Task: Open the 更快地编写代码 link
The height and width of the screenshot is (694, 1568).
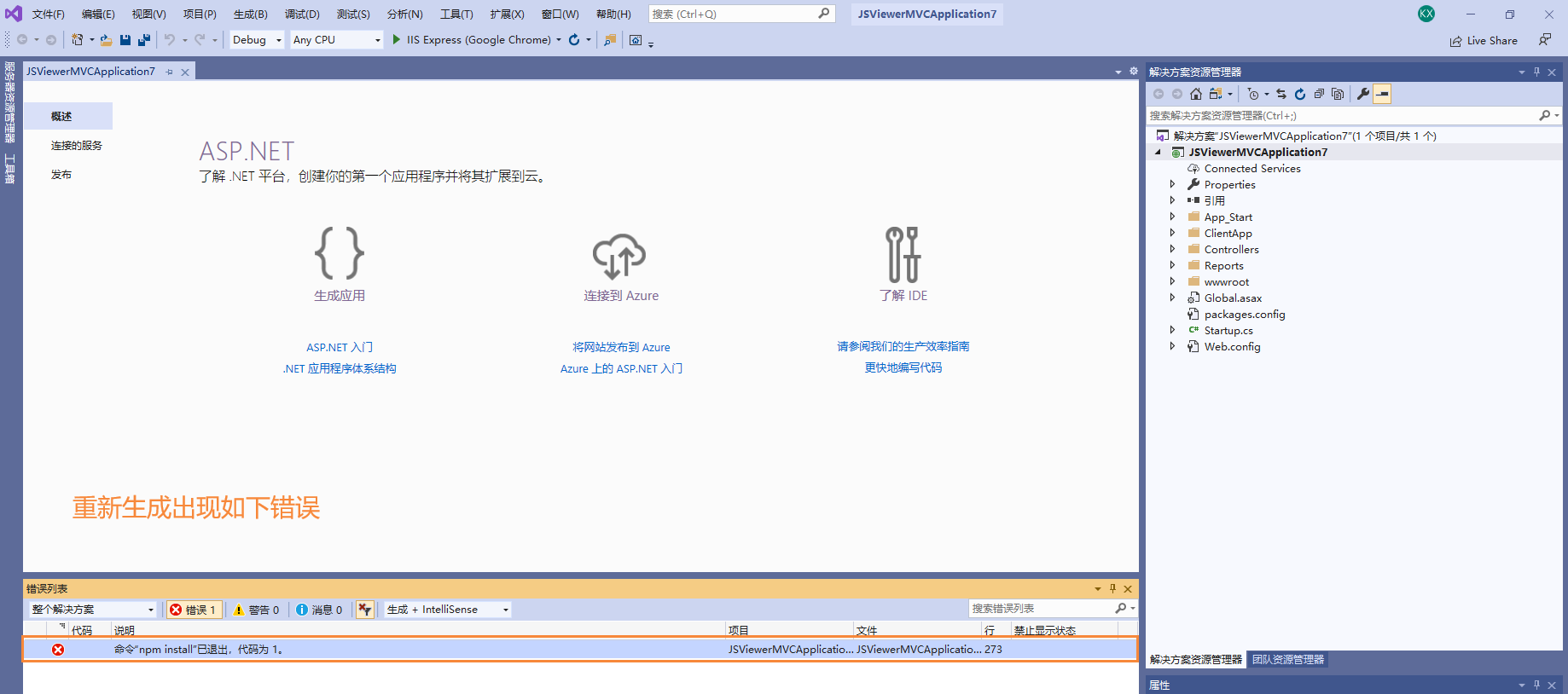Action: [x=903, y=367]
